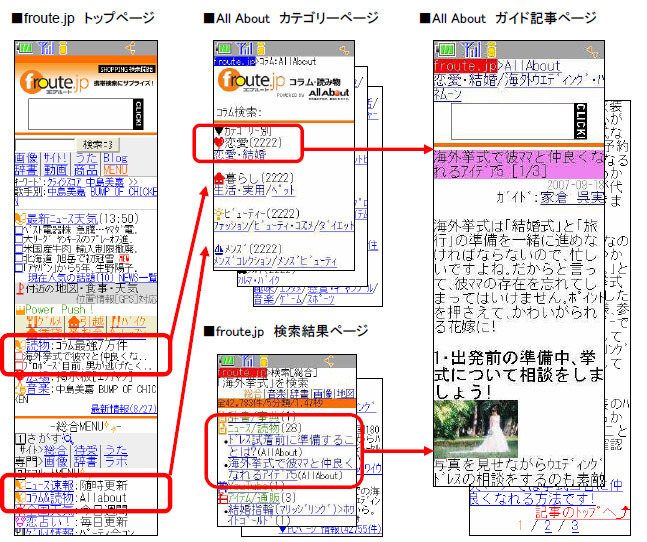Open orange MENU link on top page
This screenshot has height=542, width=647.
116,170
